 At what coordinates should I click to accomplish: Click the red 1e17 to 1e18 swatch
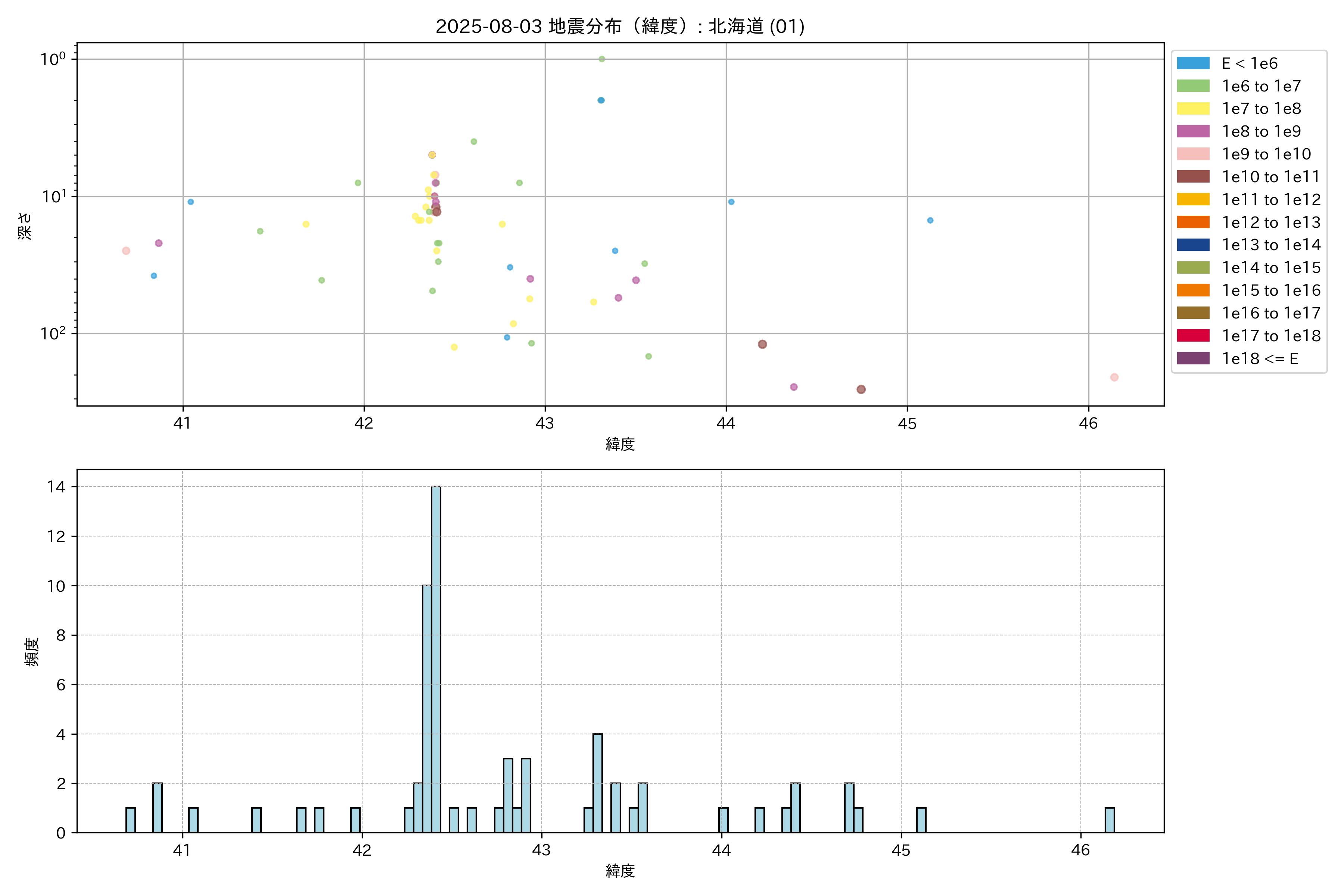pyautogui.click(x=1192, y=335)
